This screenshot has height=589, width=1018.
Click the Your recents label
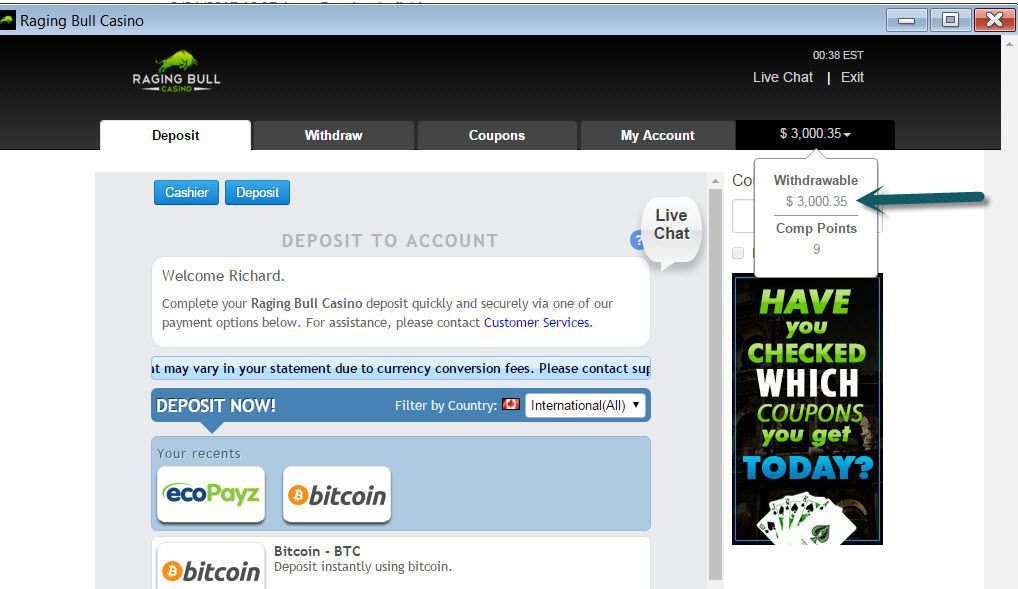pos(199,453)
